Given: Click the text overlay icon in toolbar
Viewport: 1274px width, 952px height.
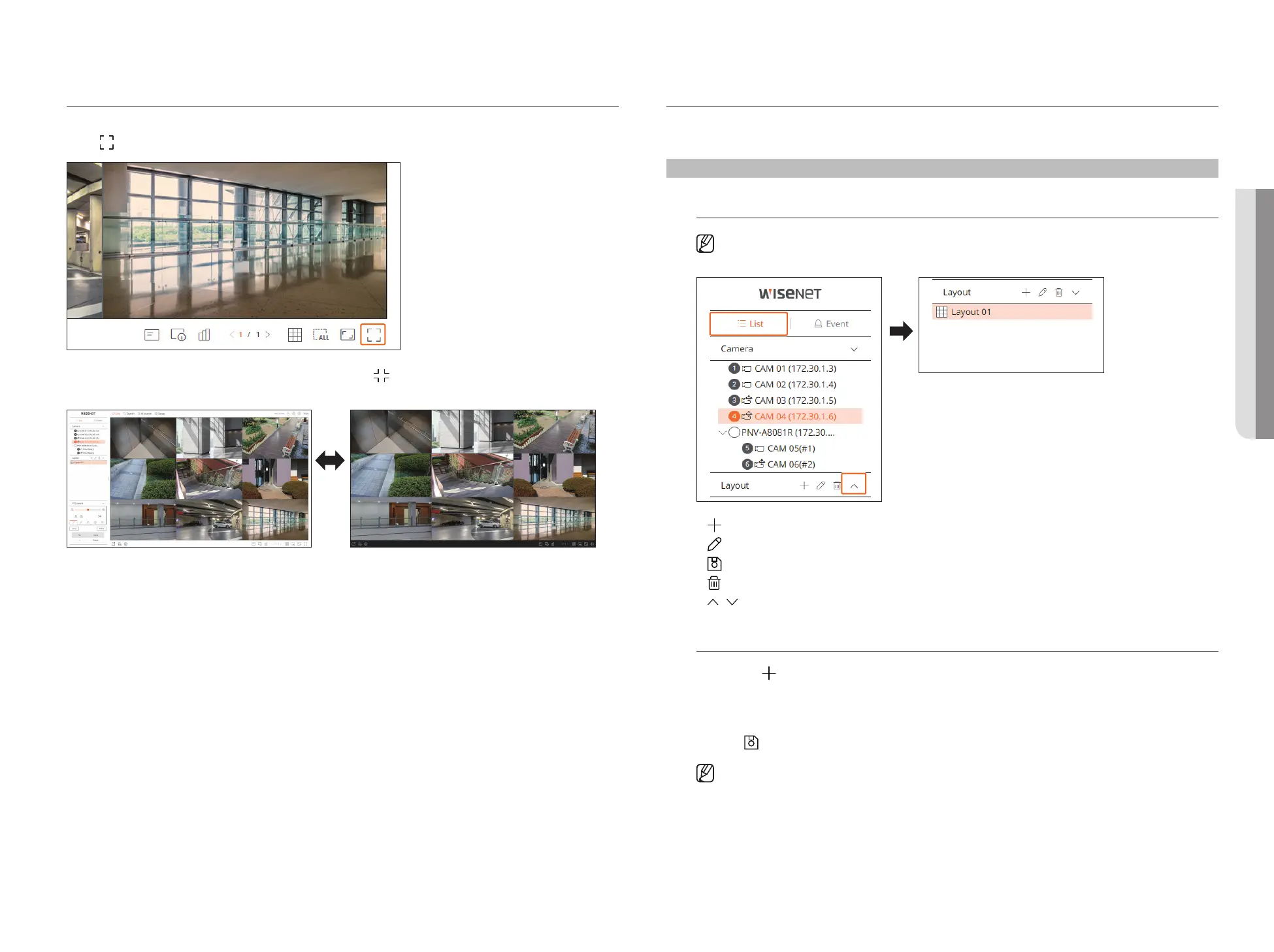Looking at the screenshot, I should (x=152, y=335).
